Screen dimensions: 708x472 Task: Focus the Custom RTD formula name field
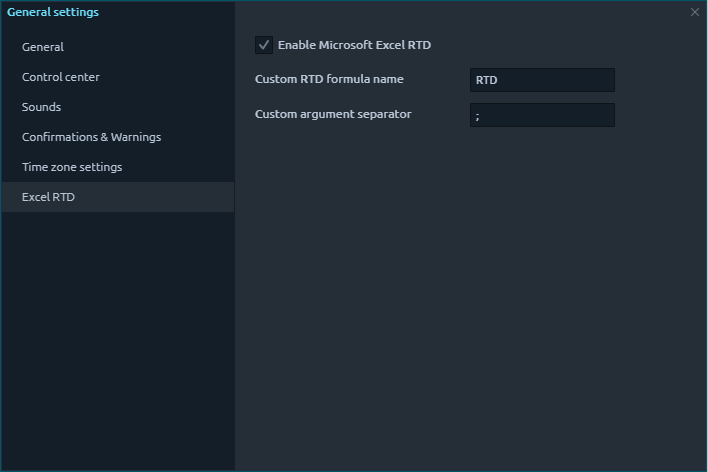[x=542, y=80]
